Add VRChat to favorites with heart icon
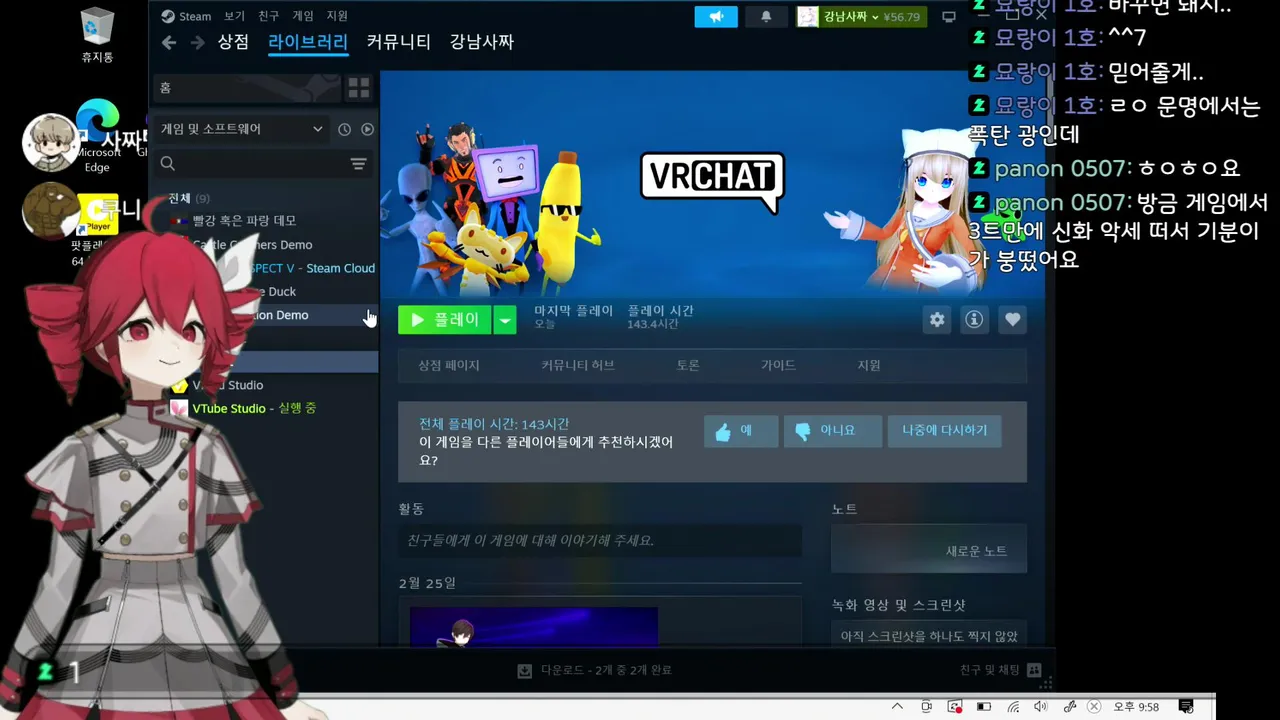The height and width of the screenshot is (720, 1280). click(1012, 320)
